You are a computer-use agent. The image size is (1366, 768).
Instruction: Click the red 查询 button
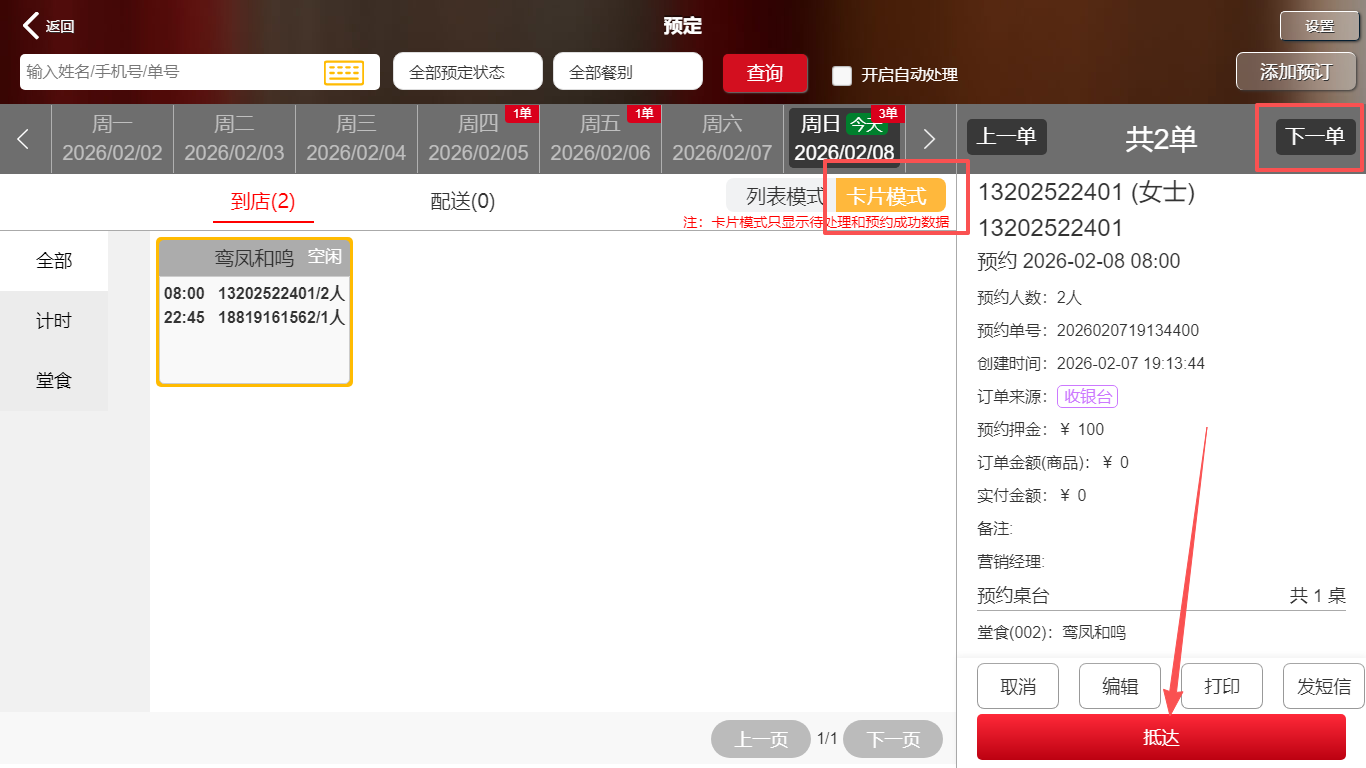click(765, 73)
